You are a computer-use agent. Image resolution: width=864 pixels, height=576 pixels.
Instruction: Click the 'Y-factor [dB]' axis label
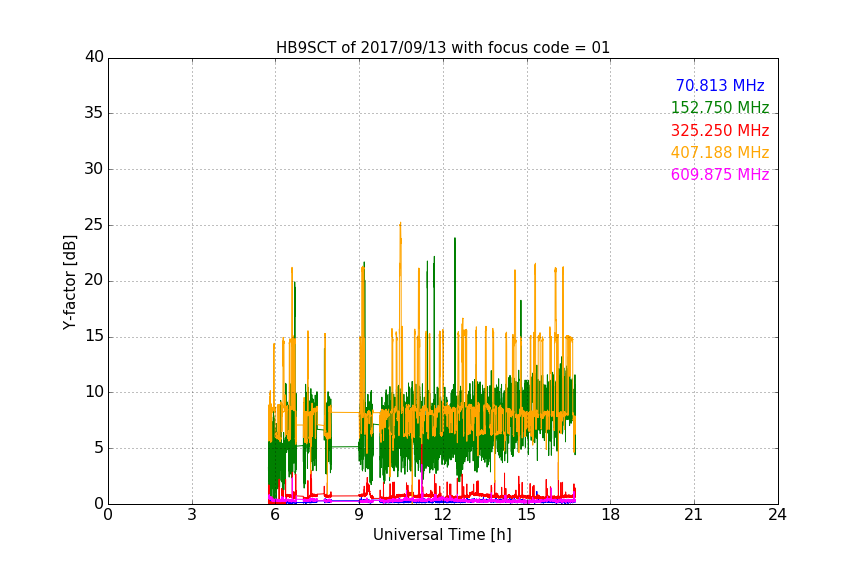70,282
